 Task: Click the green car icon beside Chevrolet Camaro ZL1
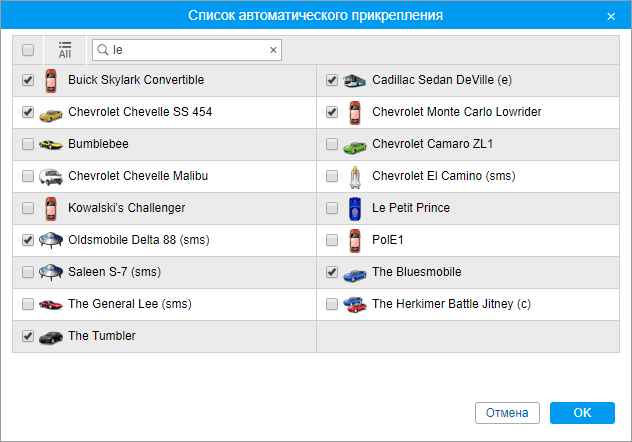(355, 144)
